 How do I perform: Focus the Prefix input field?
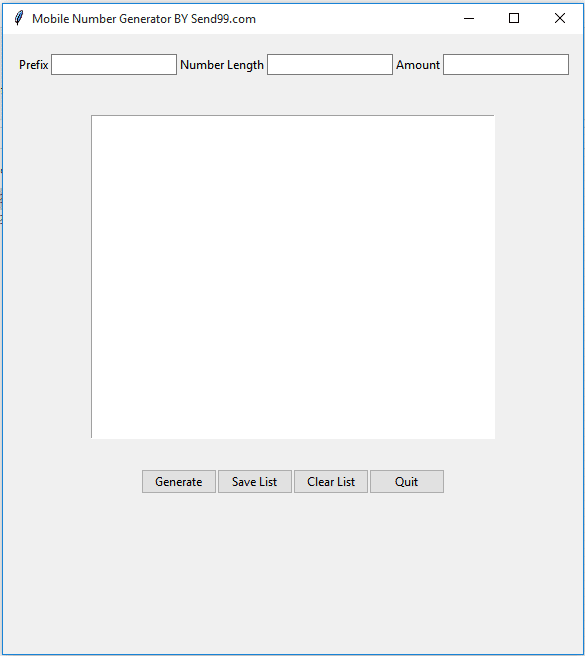114,64
